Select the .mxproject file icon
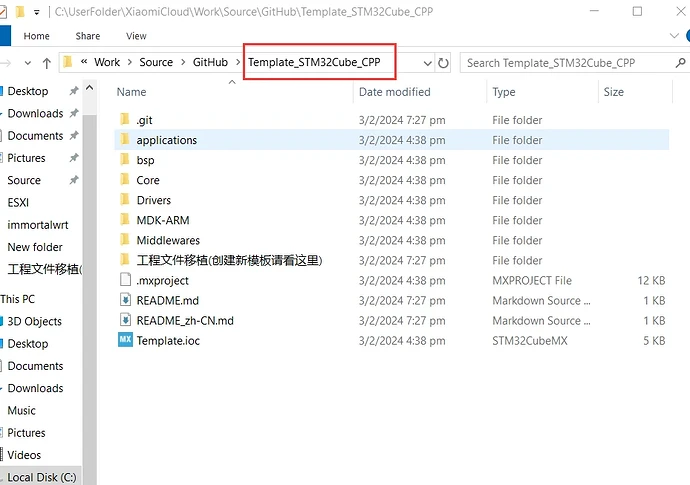Viewport: 690px width, 485px height. [x=125, y=281]
